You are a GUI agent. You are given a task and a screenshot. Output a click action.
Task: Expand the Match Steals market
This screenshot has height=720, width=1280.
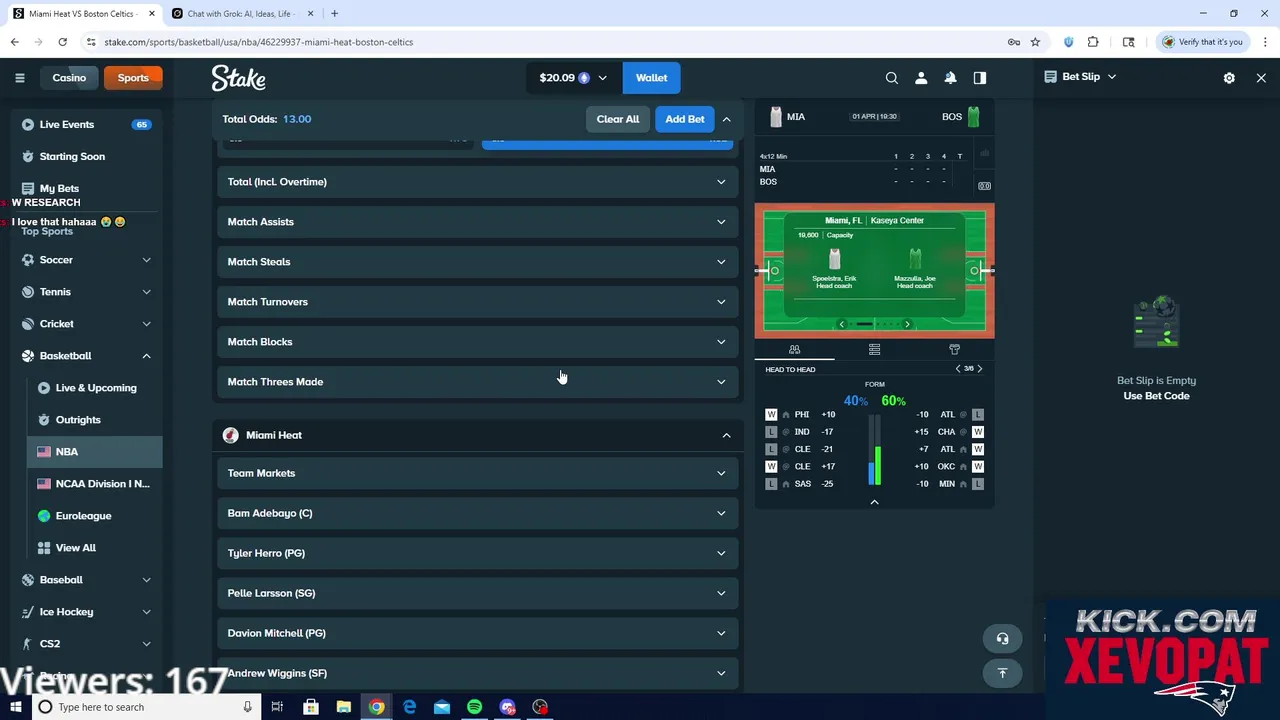coord(477,262)
